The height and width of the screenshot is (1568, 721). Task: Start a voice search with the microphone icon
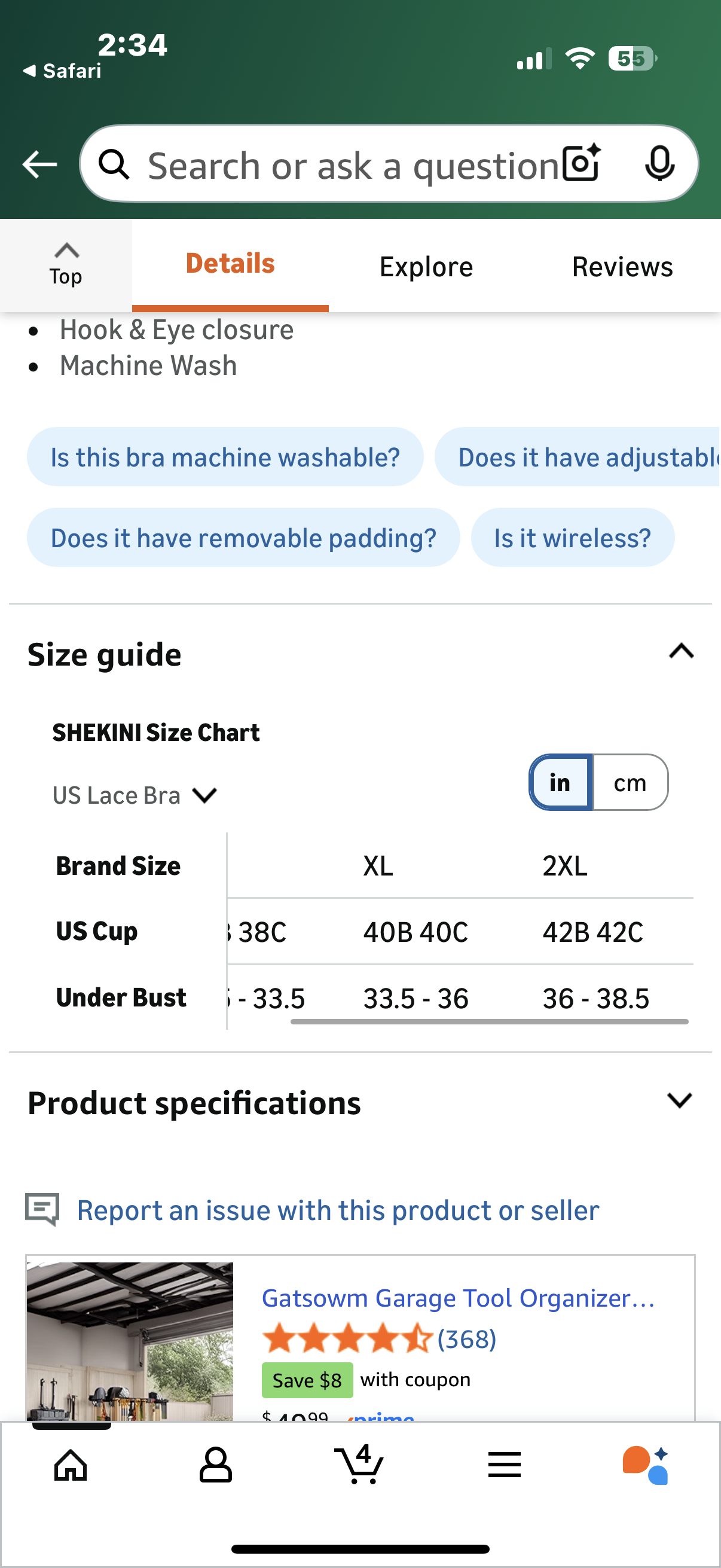point(661,163)
